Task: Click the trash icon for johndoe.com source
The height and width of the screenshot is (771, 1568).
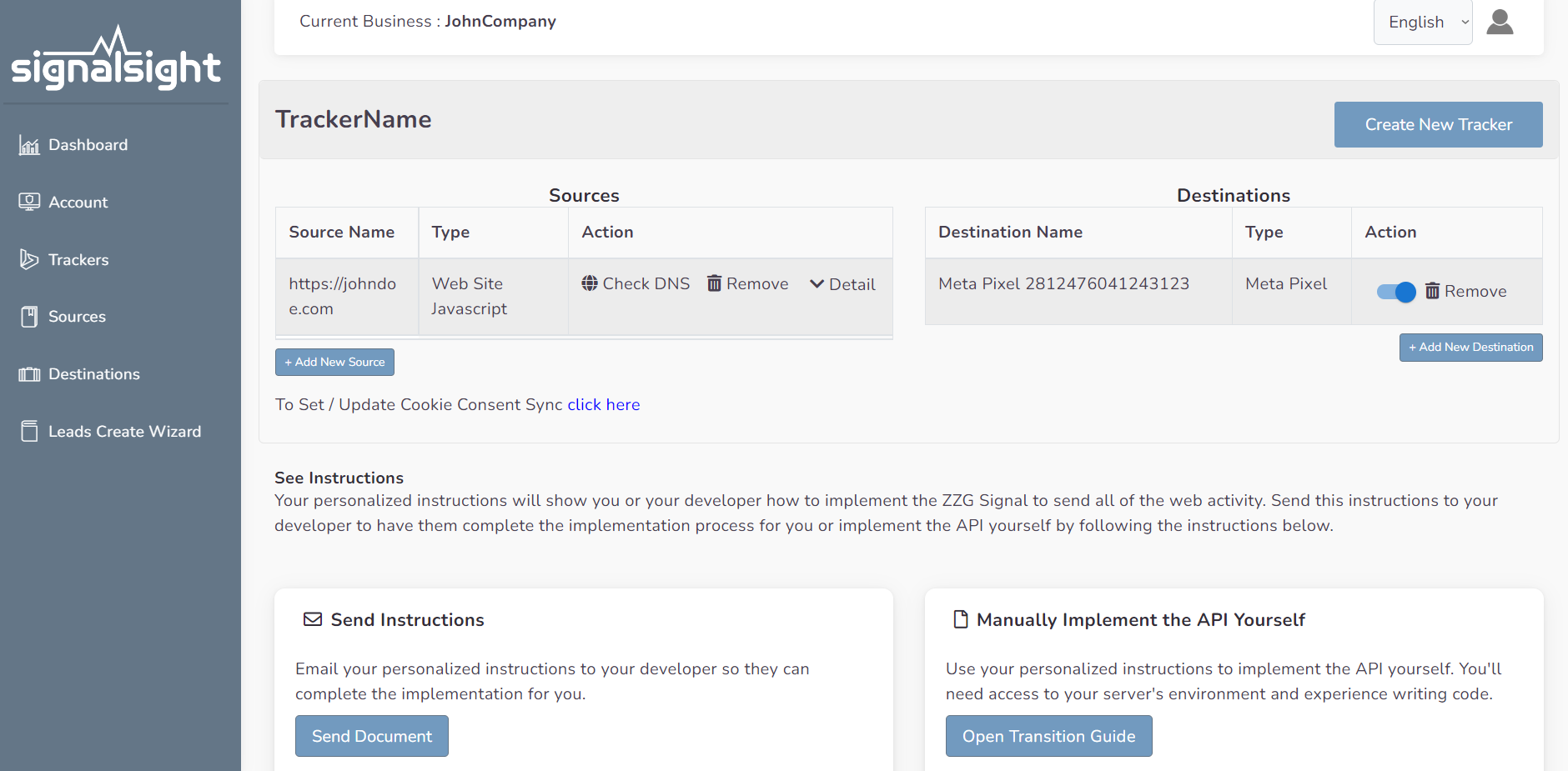Action: [714, 283]
